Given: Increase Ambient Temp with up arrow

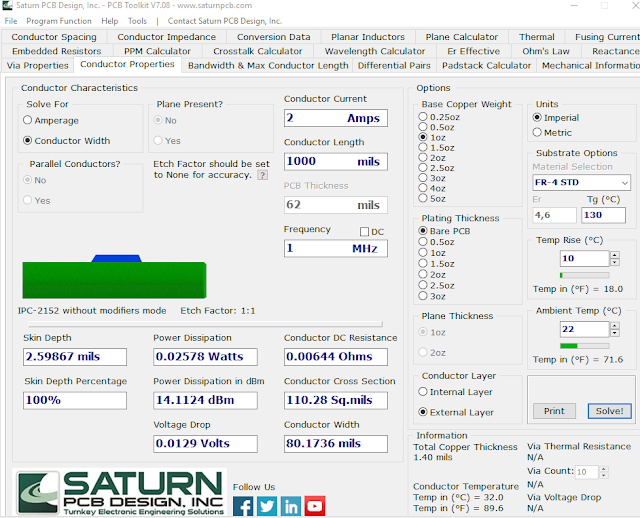Looking at the screenshot, I should coord(614,326).
